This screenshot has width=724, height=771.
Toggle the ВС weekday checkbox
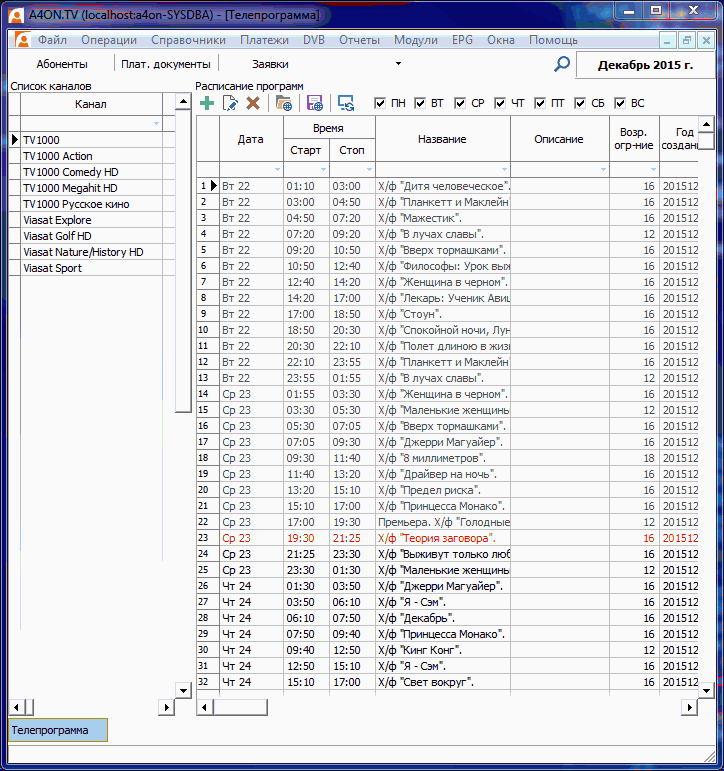(620, 103)
